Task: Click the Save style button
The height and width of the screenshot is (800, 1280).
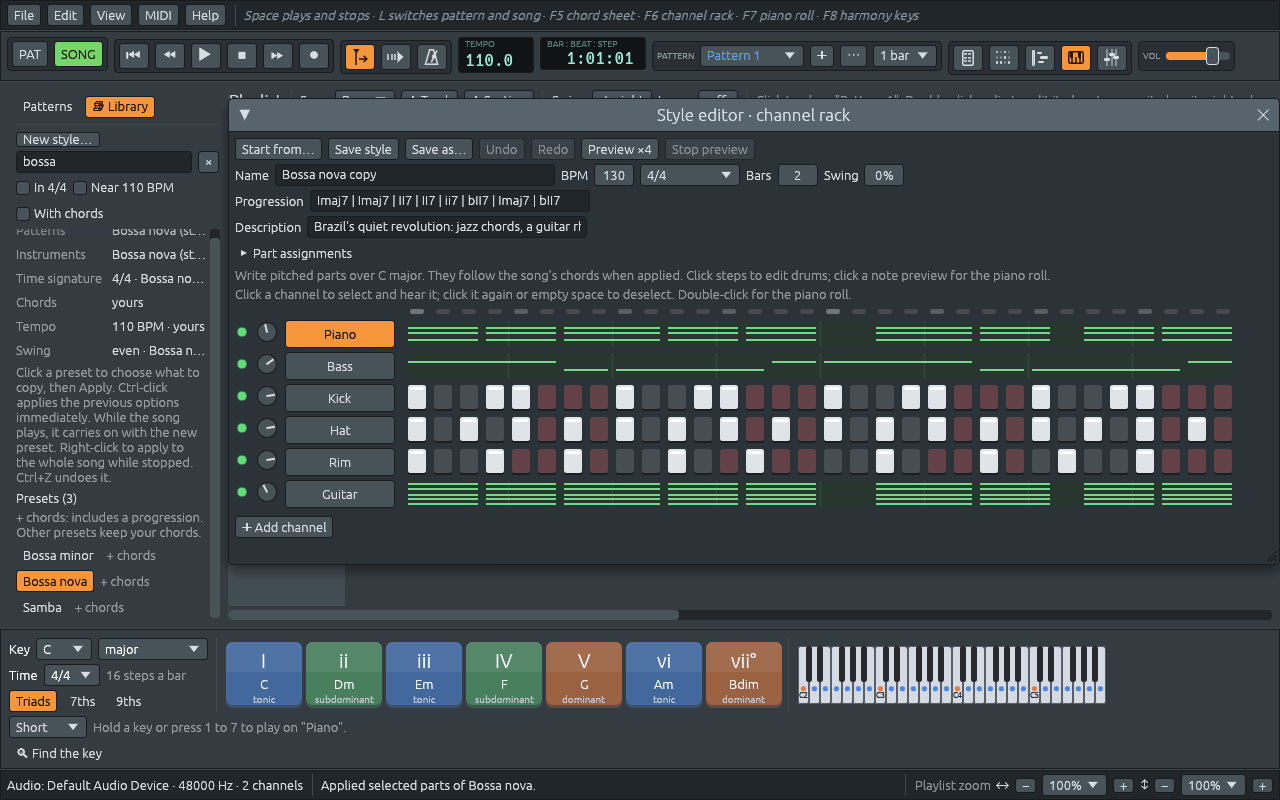Action: (x=363, y=150)
